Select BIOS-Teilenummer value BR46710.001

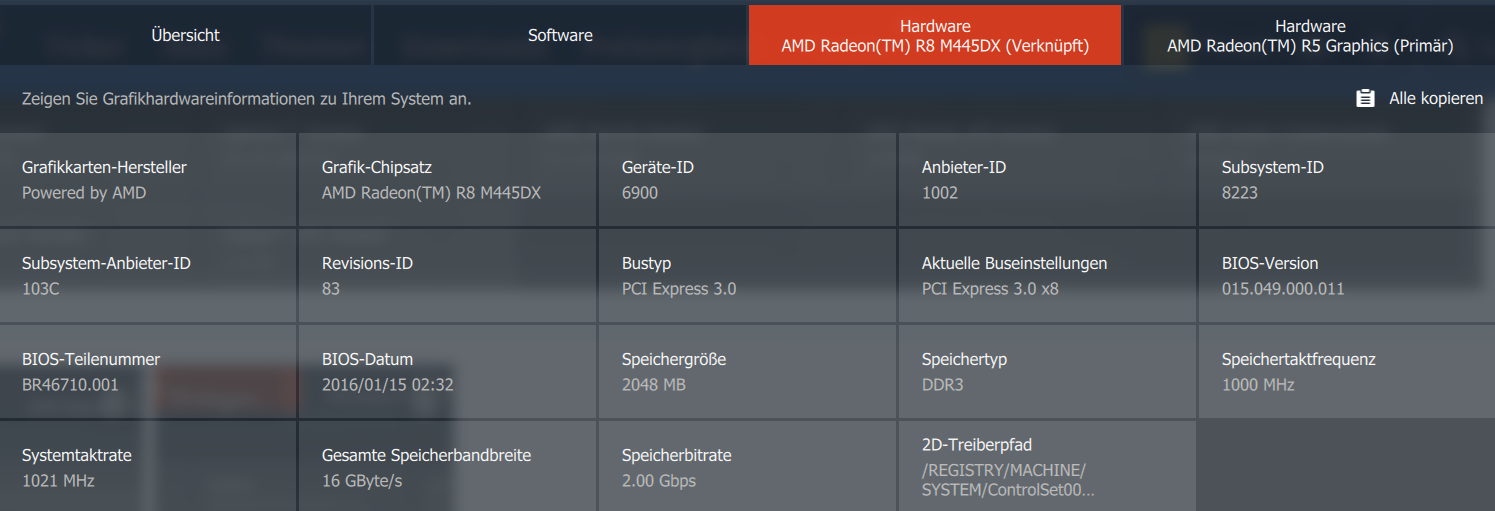click(x=70, y=385)
